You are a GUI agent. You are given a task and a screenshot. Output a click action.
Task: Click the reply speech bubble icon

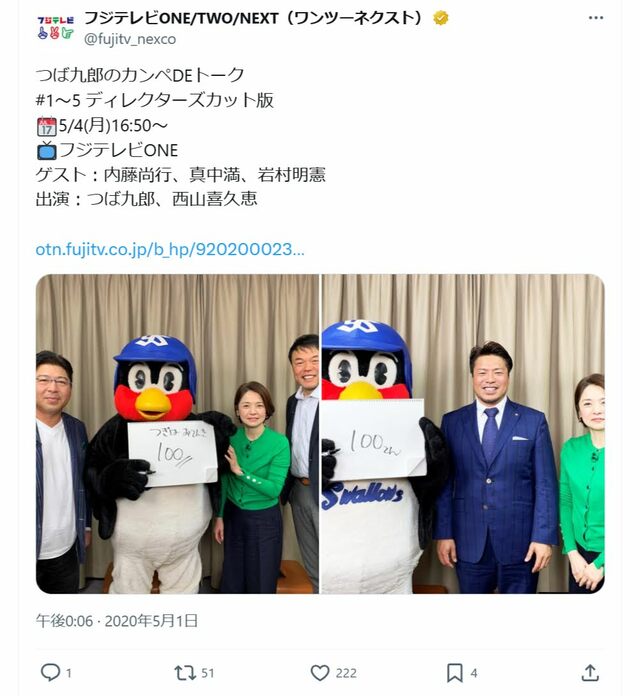click(50, 672)
